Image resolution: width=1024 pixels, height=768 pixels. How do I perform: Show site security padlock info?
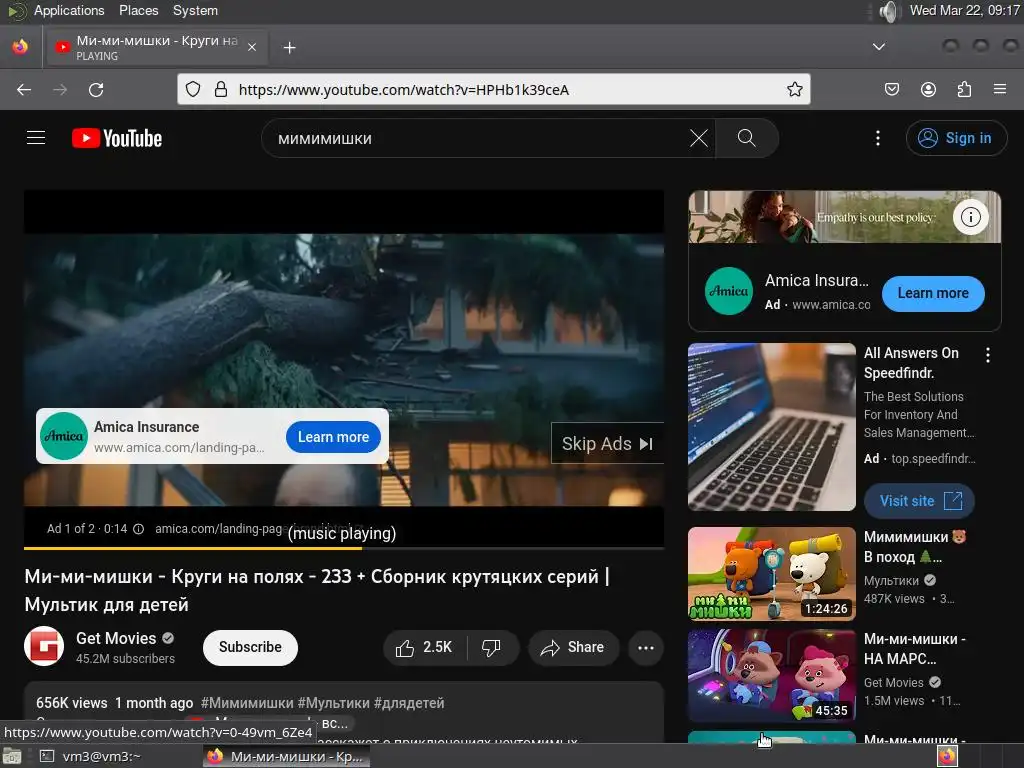[x=221, y=89]
